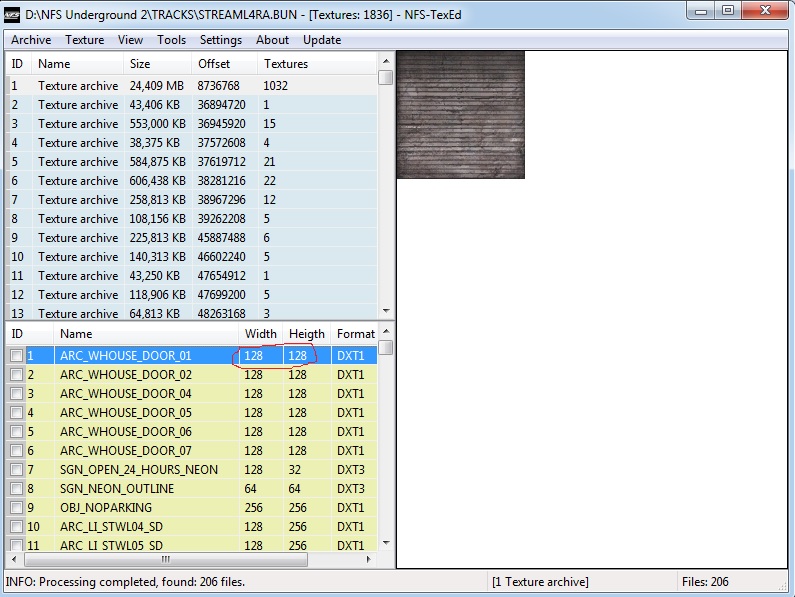Viewport: 795px width, 597px height.
Task: Click the texture list scroll-down arrow
Action: click(x=386, y=543)
